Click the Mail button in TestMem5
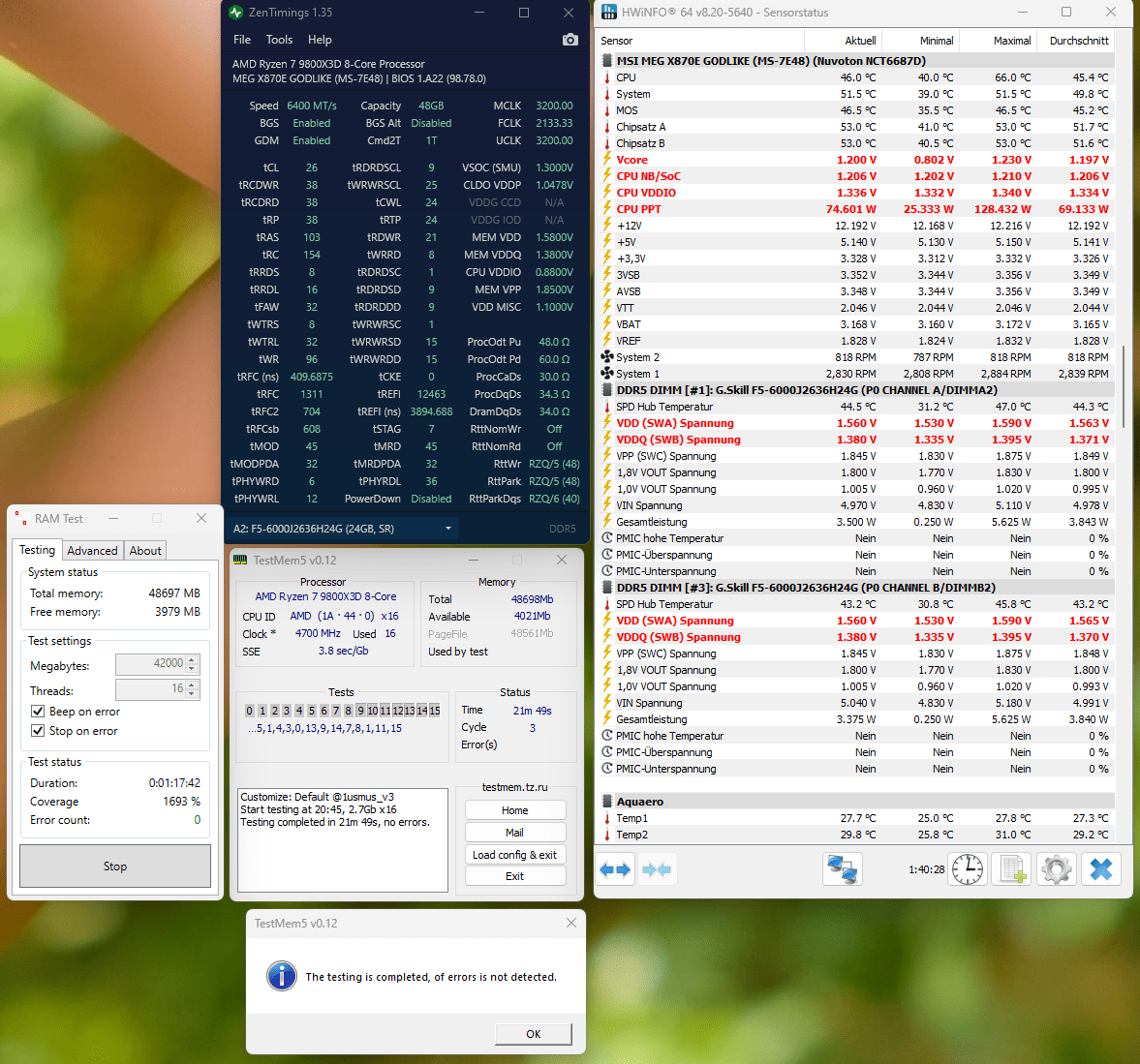Screen dimensions: 1140x1064 coord(514,833)
